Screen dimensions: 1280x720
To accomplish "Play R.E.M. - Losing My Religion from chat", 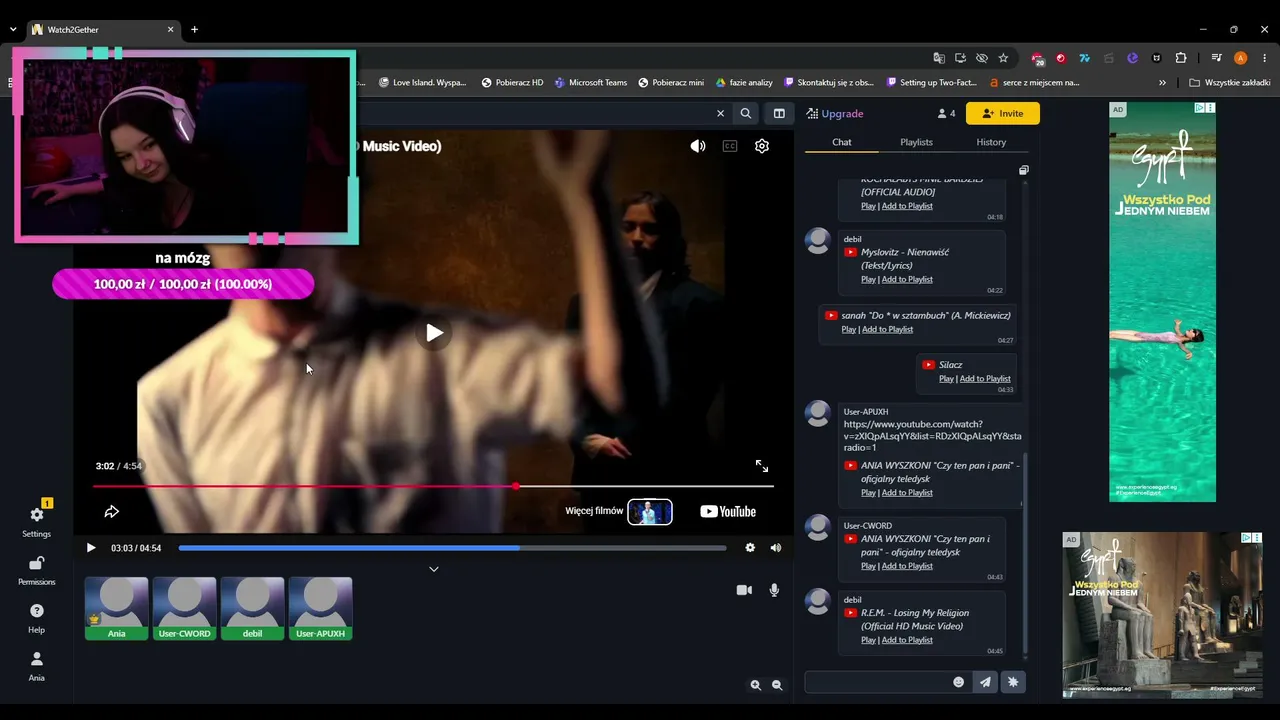I will [868, 640].
